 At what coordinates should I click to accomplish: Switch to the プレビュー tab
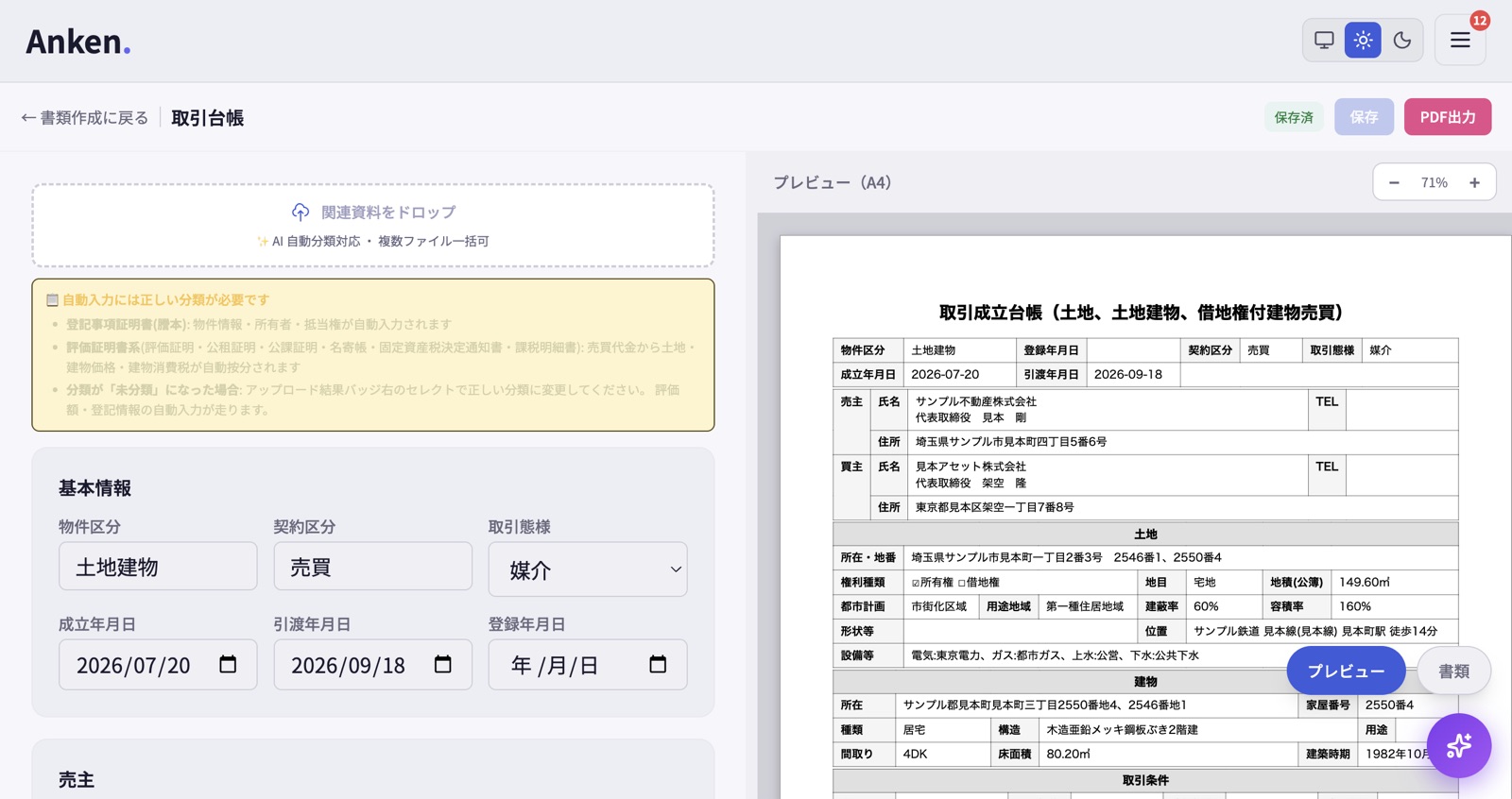pyautogui.click(x=1346, y=671)
